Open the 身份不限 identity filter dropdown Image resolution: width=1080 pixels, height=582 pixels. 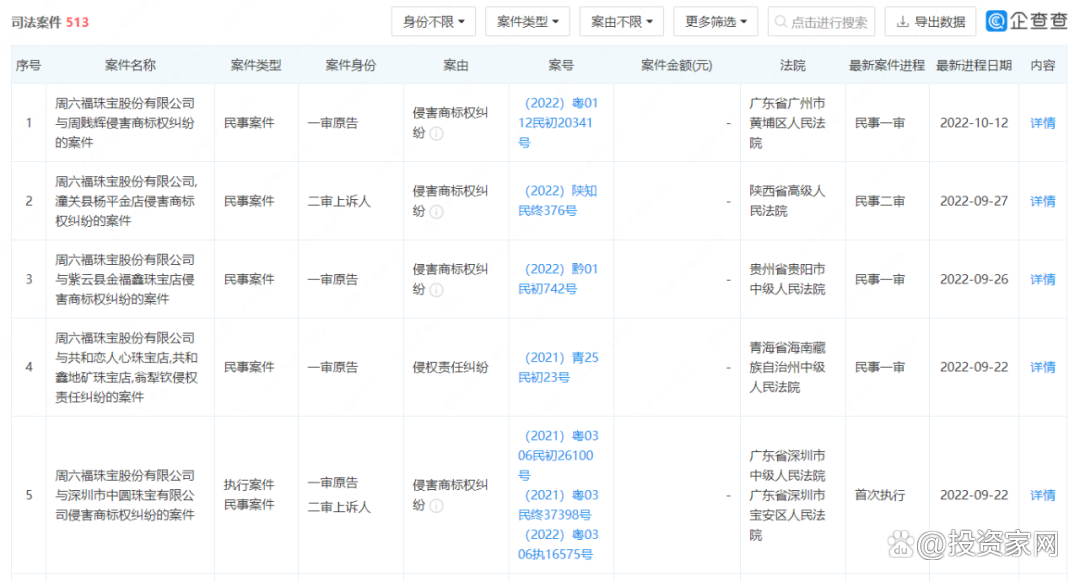433,22
